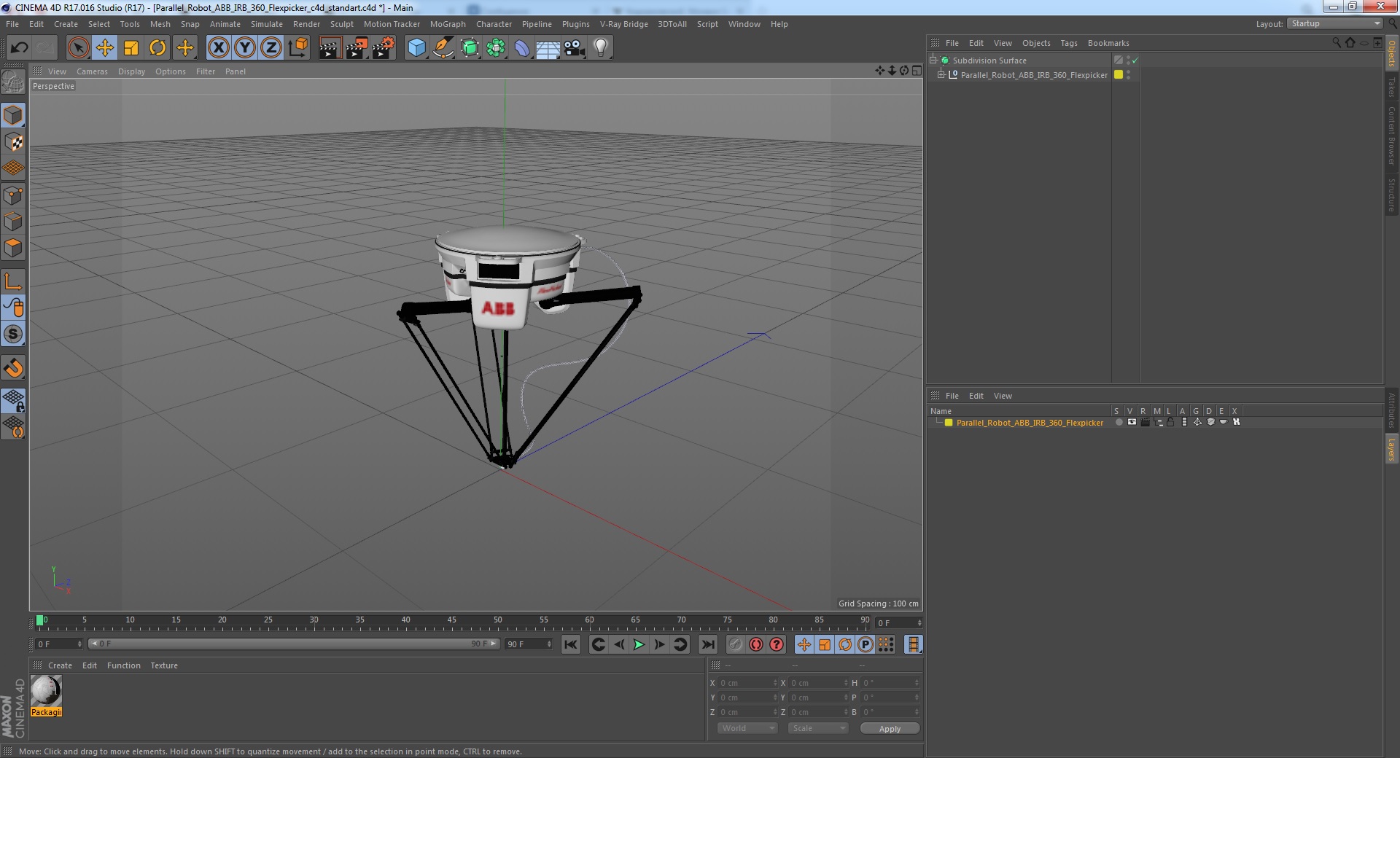The image size is (1400, 844).
Task: Click the search magnifier in Object Manager
Action: pos(1337,43)
